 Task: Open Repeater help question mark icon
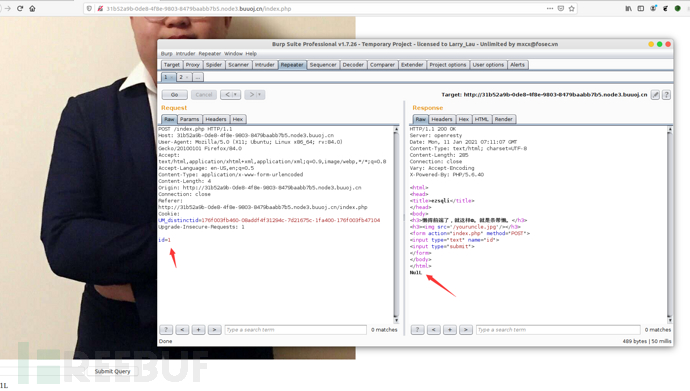coord(666,95)
